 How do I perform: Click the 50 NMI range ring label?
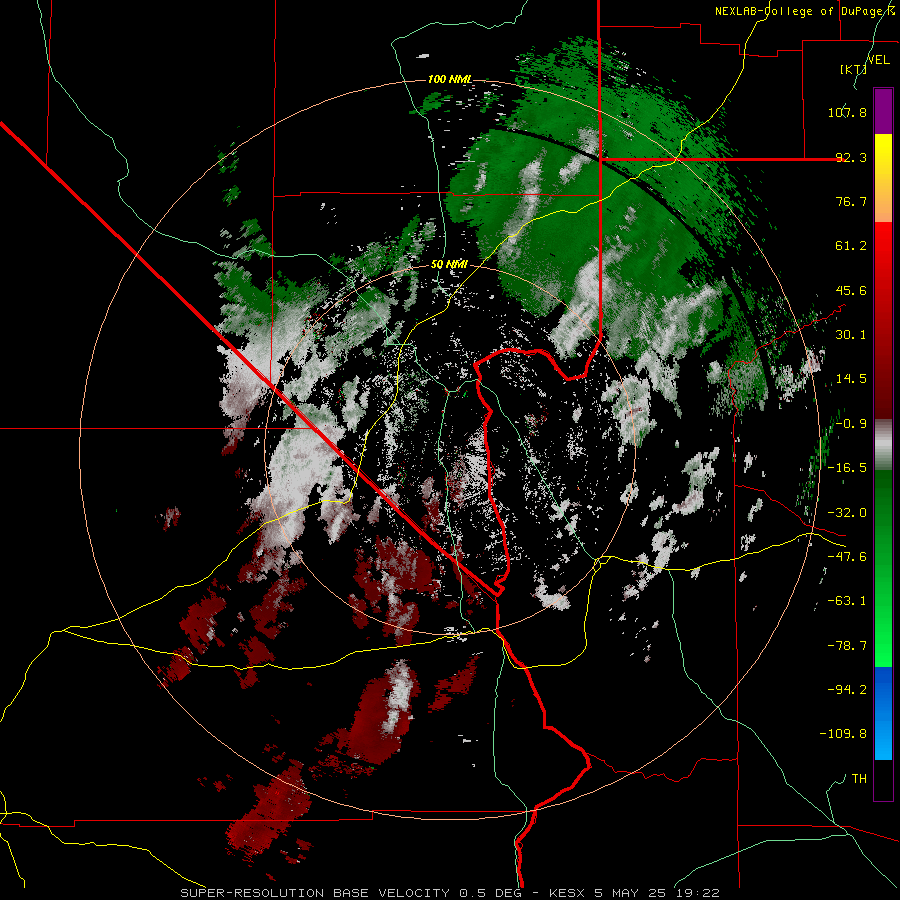pyautogui.click(x=449, y=265)
